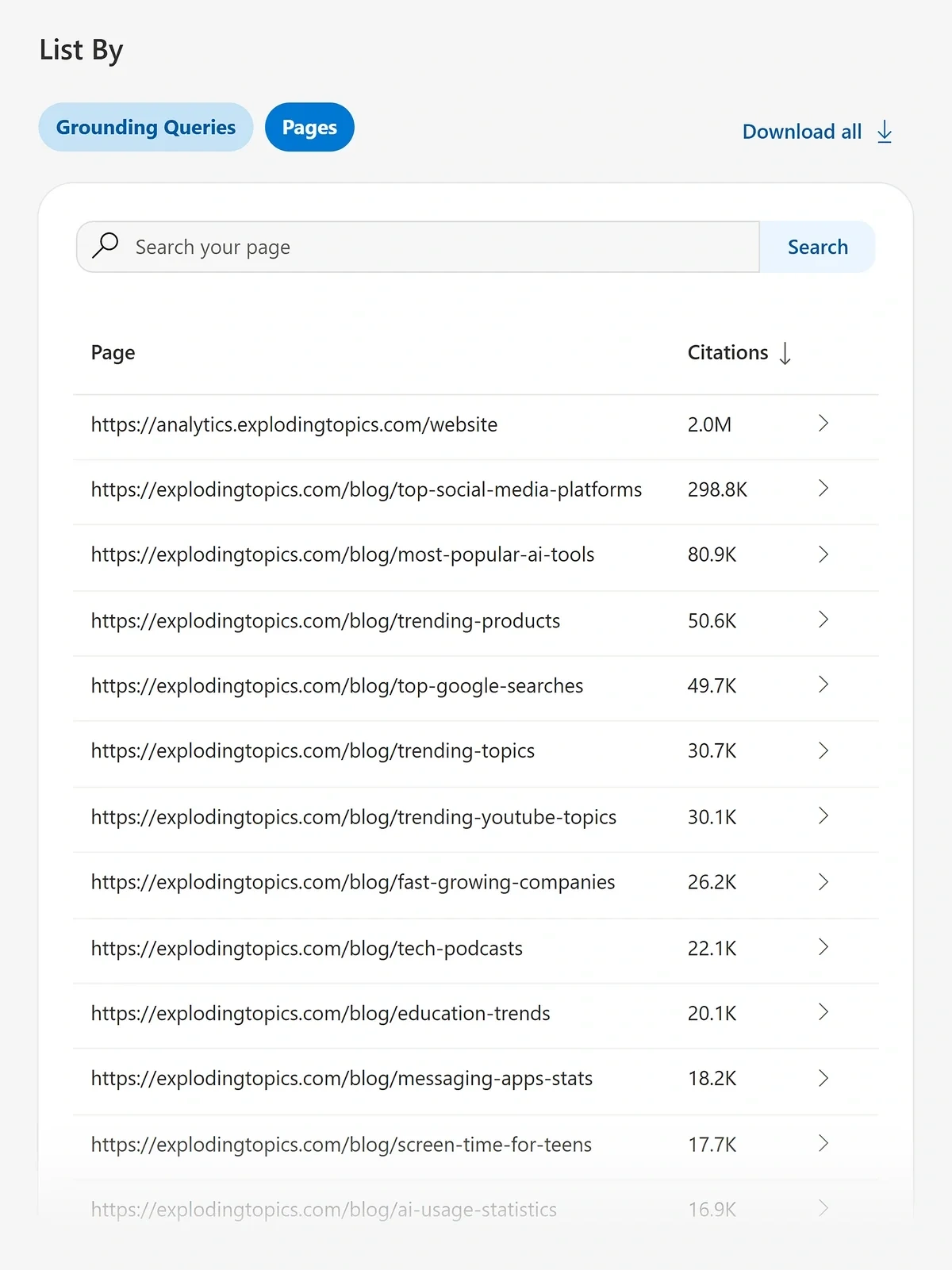Focus the Search your page field
The height and width of the screenshot is (1270, 952).
(x=418, y=247)
